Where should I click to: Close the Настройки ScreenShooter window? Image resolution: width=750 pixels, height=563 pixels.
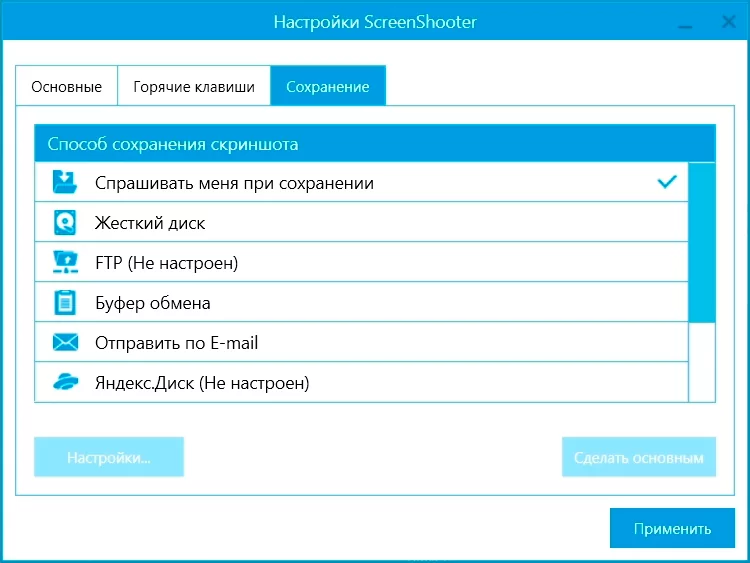[728, 22]
